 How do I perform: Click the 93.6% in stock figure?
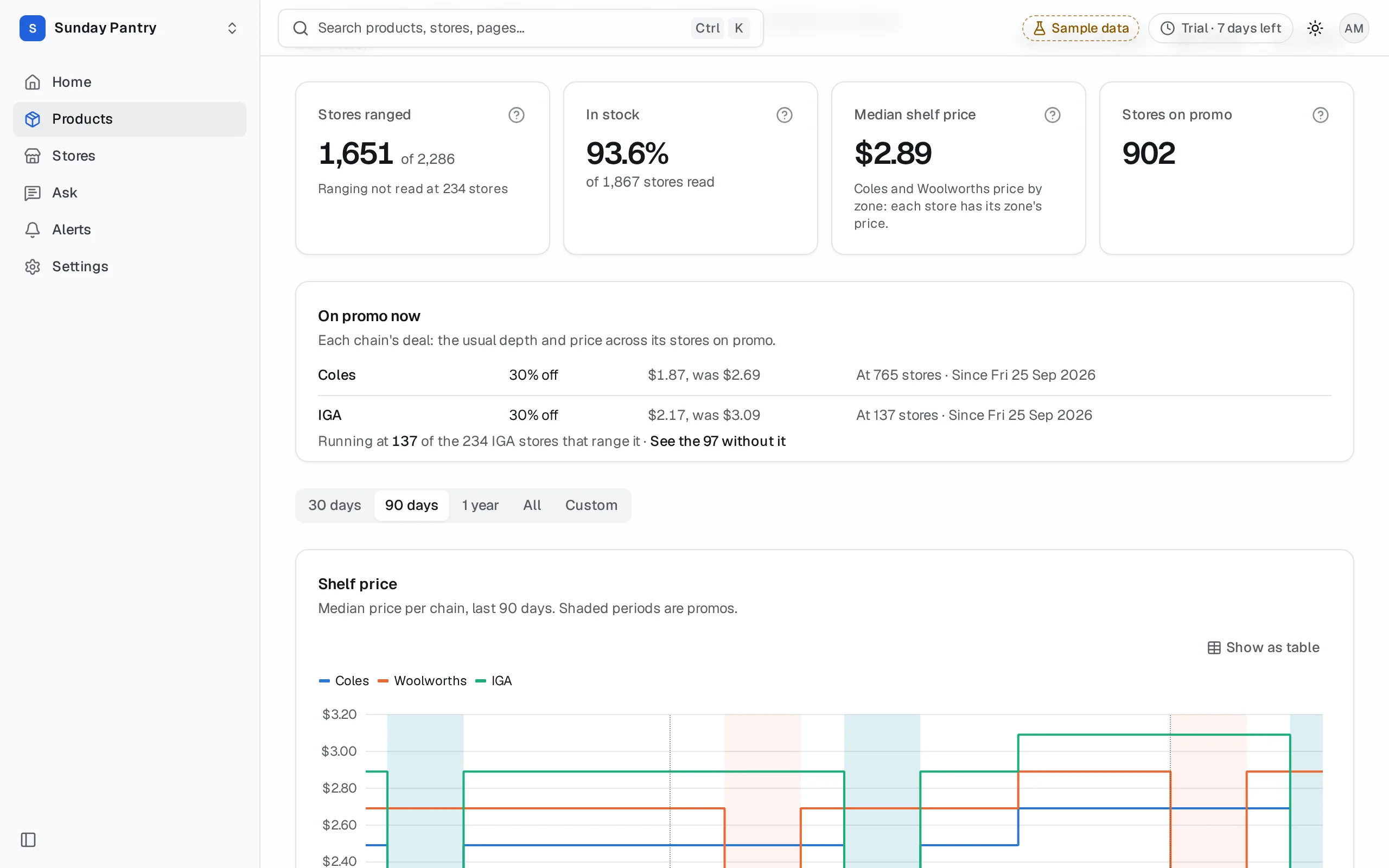[627, 154]
